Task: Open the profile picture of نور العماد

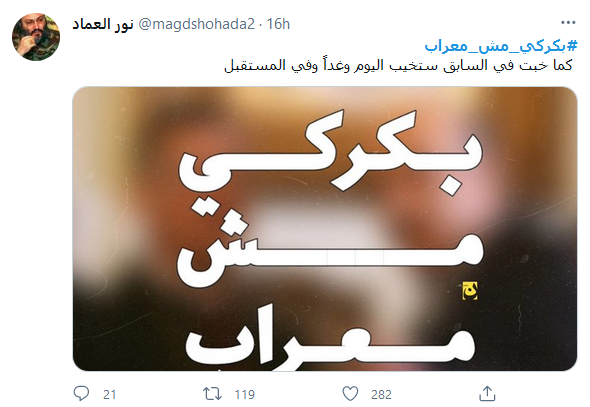Action: point(36,37)
